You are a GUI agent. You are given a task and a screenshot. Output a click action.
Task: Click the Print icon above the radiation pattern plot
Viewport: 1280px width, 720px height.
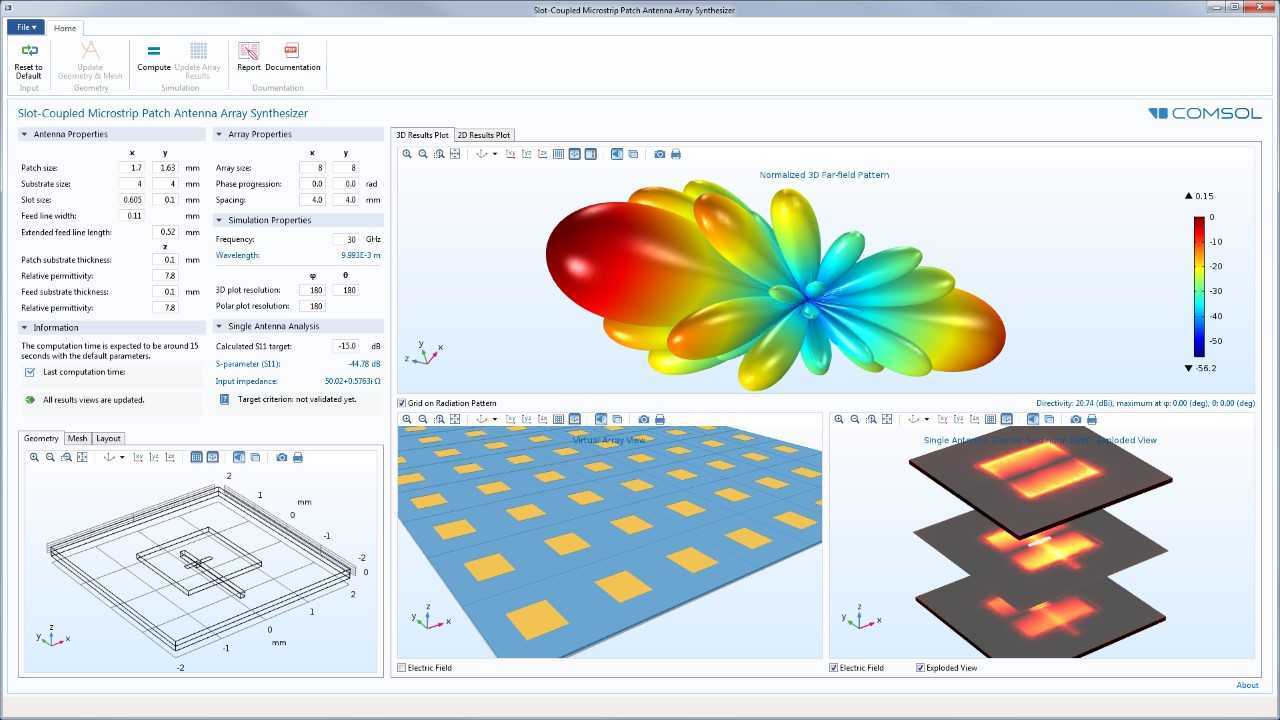676,153
